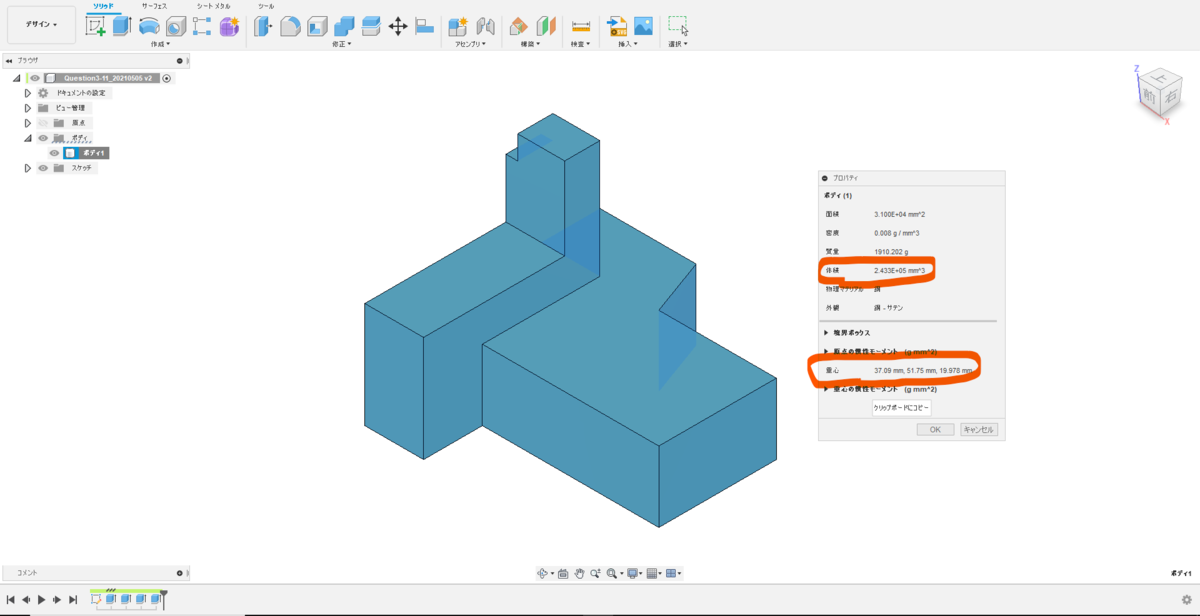Open the 修正 dropdown menu

342,44
